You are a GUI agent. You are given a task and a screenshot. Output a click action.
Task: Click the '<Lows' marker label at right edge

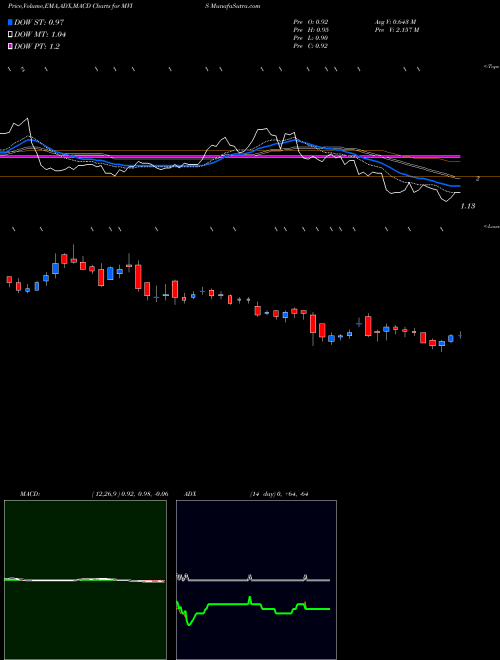coord(492,226)
